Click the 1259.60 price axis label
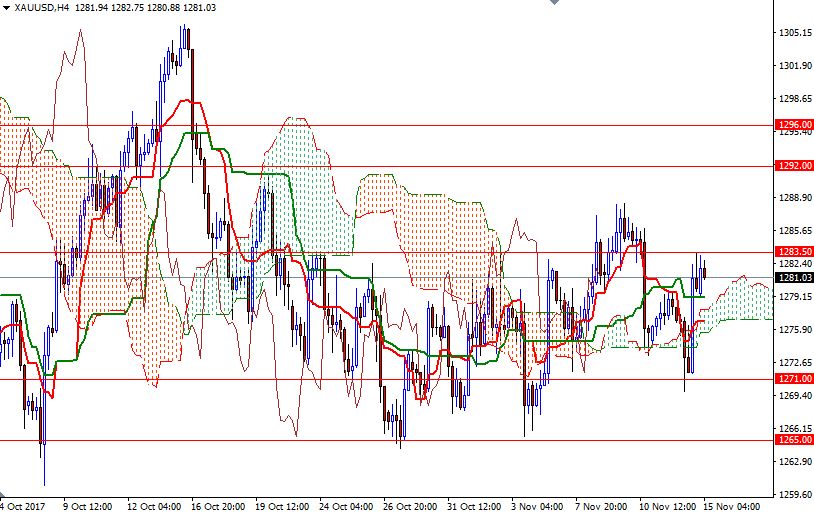The image size is (814, 514). pos(794,494)
